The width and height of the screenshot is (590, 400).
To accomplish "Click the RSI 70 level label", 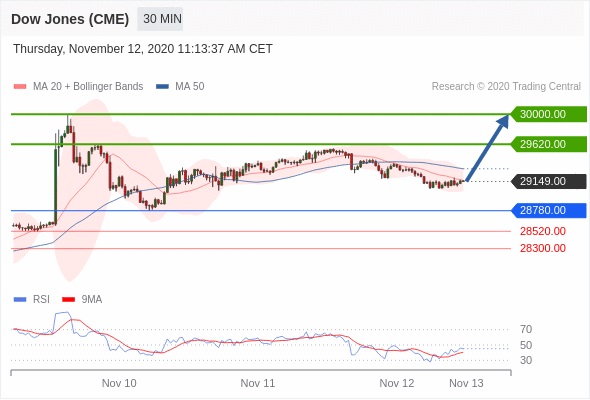I will click(x=526, y=330).
